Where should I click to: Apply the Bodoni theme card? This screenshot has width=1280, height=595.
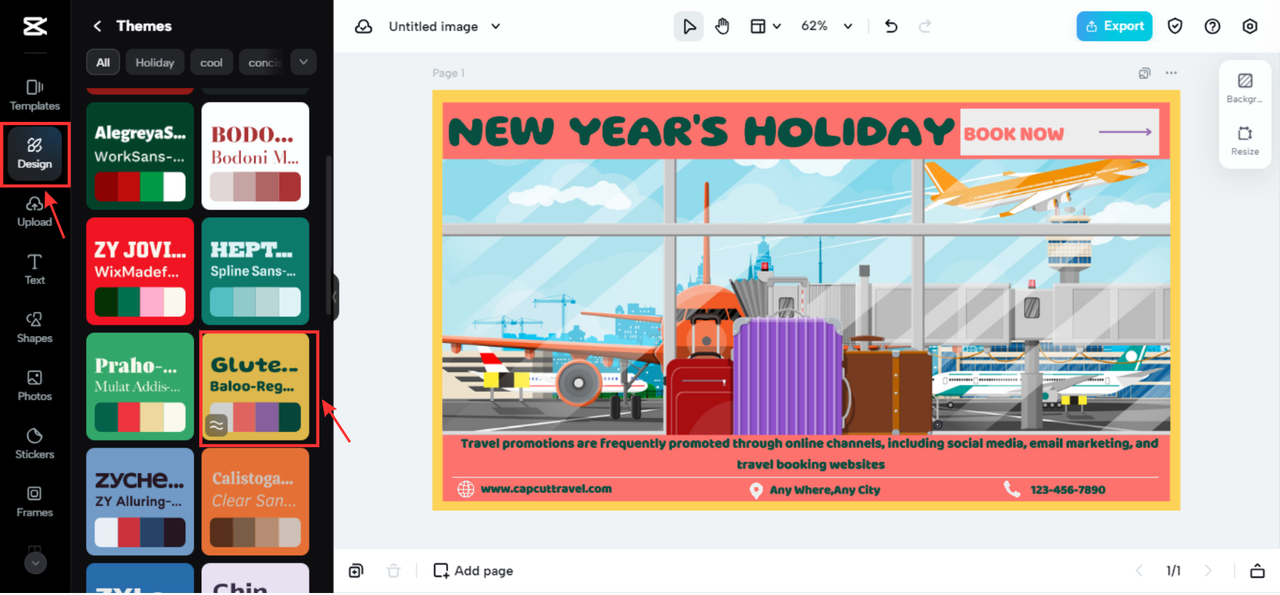tap(255, 156)
